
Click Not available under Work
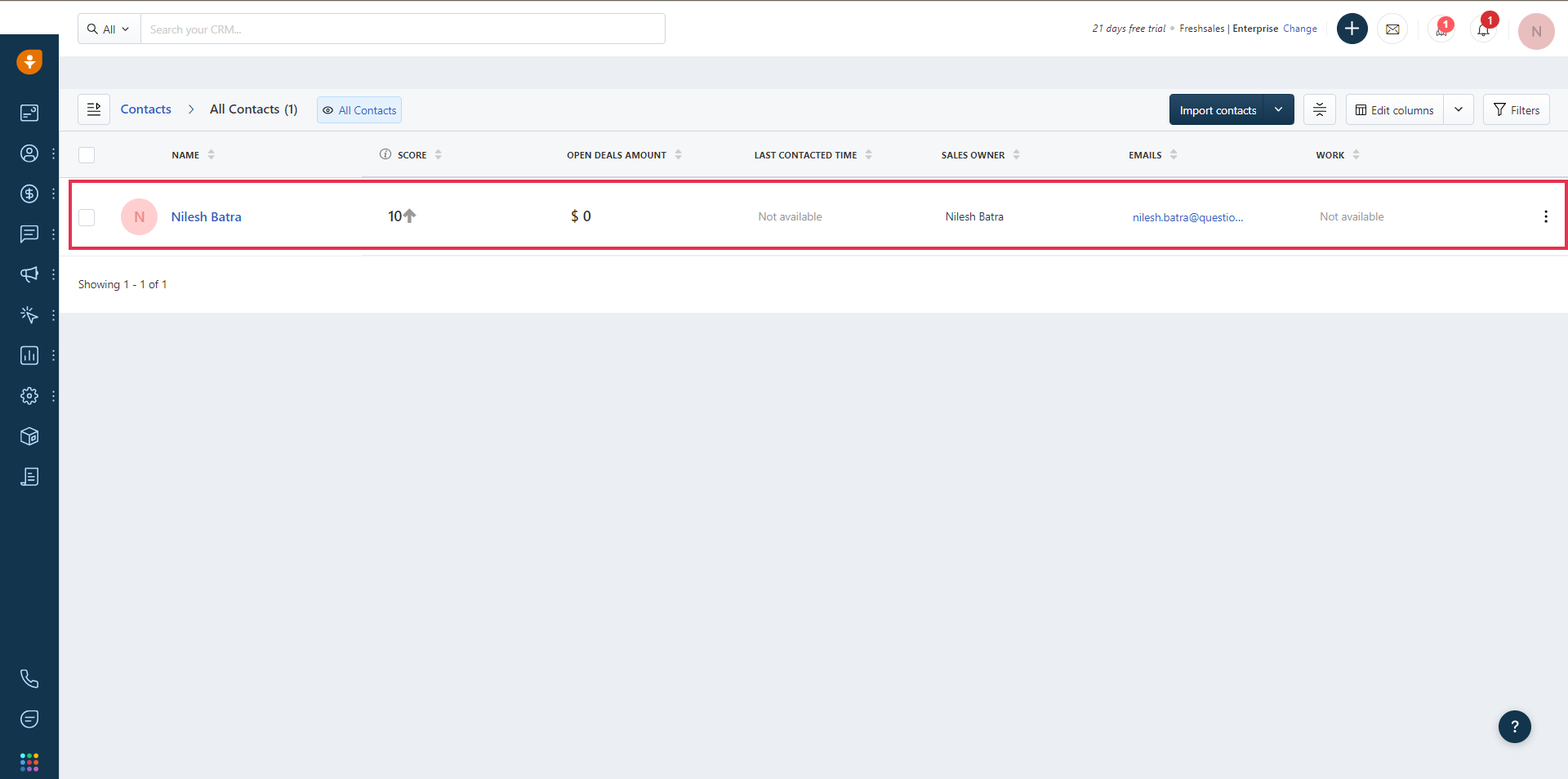(1352, 217)
